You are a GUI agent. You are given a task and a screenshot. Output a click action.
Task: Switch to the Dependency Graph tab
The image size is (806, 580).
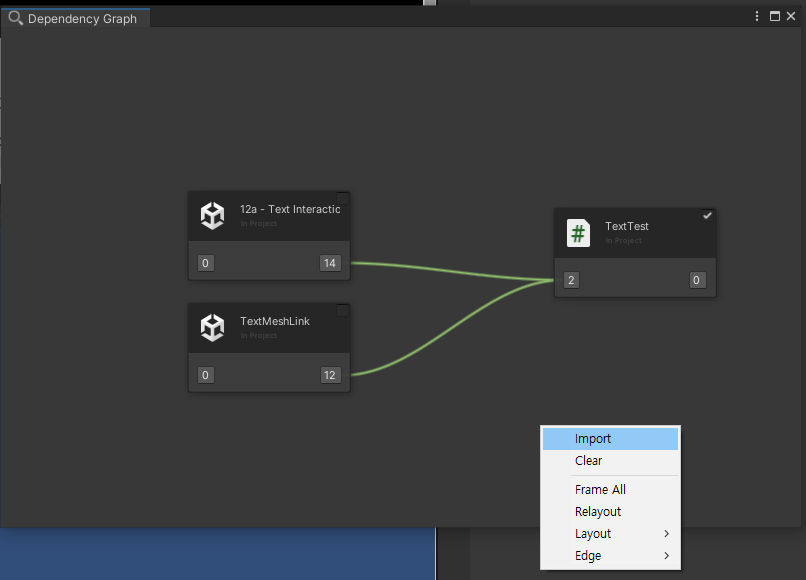click(75, 19)
